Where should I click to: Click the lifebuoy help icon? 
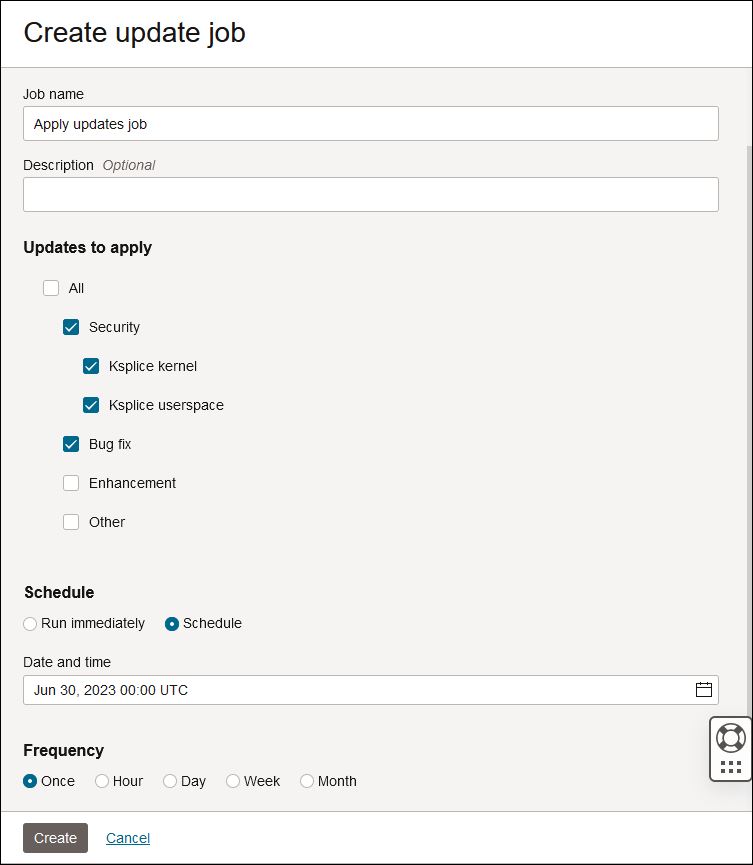(x=731, y=738)
